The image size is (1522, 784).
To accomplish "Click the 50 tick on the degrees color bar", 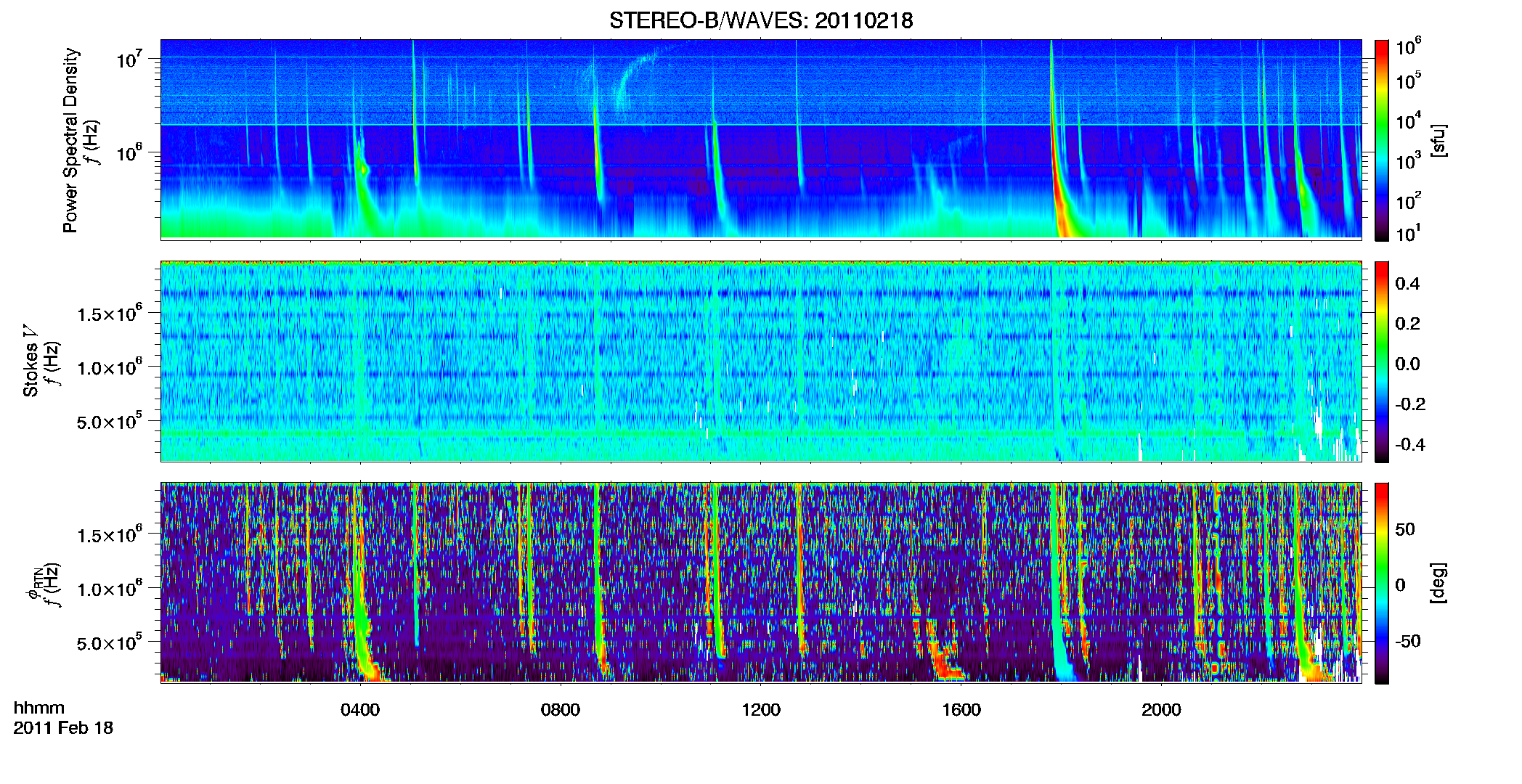I will click(x=1405, y=529).
